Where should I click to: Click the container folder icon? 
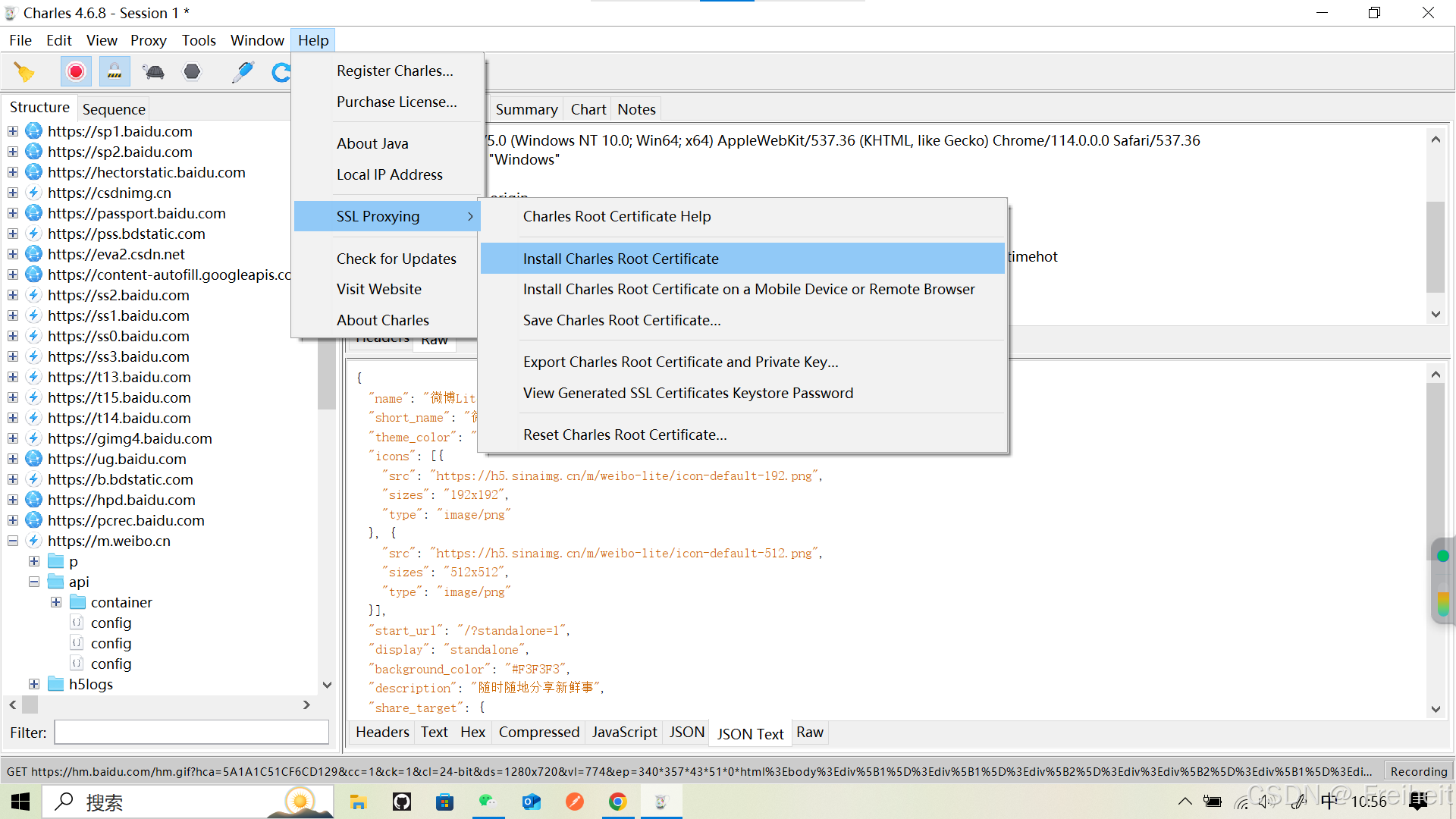78,602
